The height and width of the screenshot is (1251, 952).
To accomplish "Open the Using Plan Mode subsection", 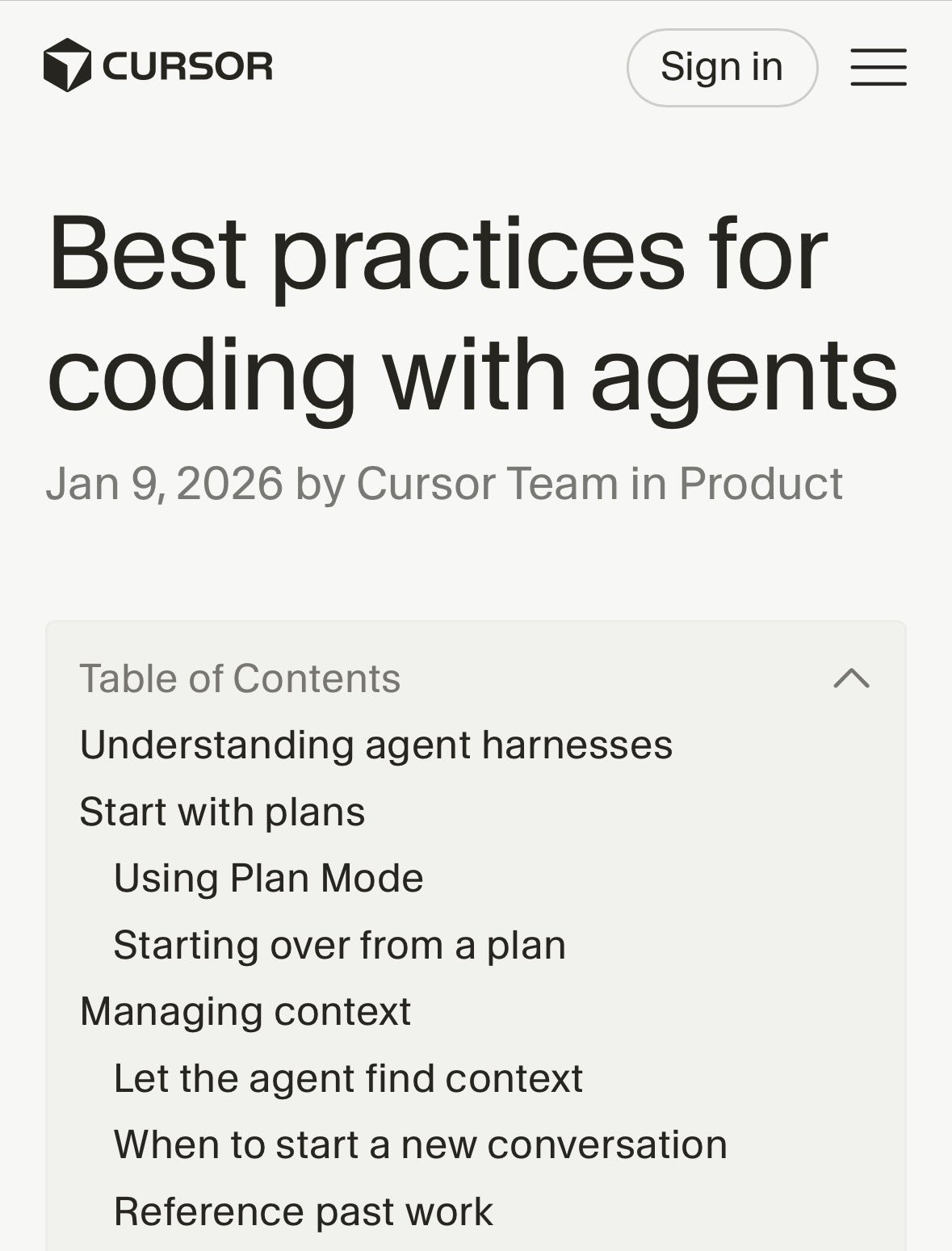I will (x=268, y=878).
